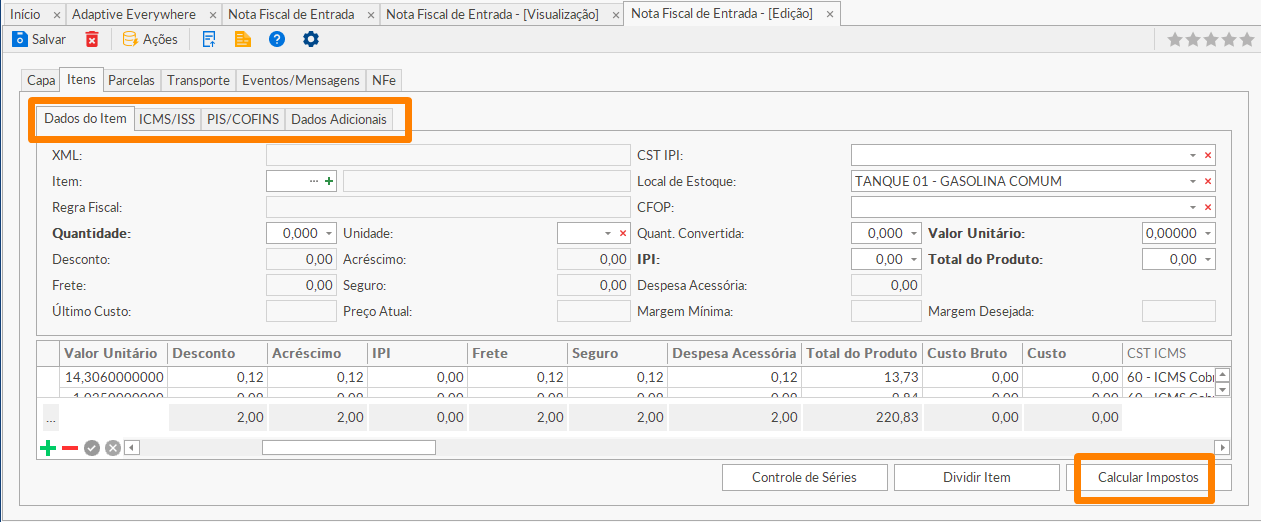Remove an item row with the red minus
1261x522 pixels.
coord(70,448)
